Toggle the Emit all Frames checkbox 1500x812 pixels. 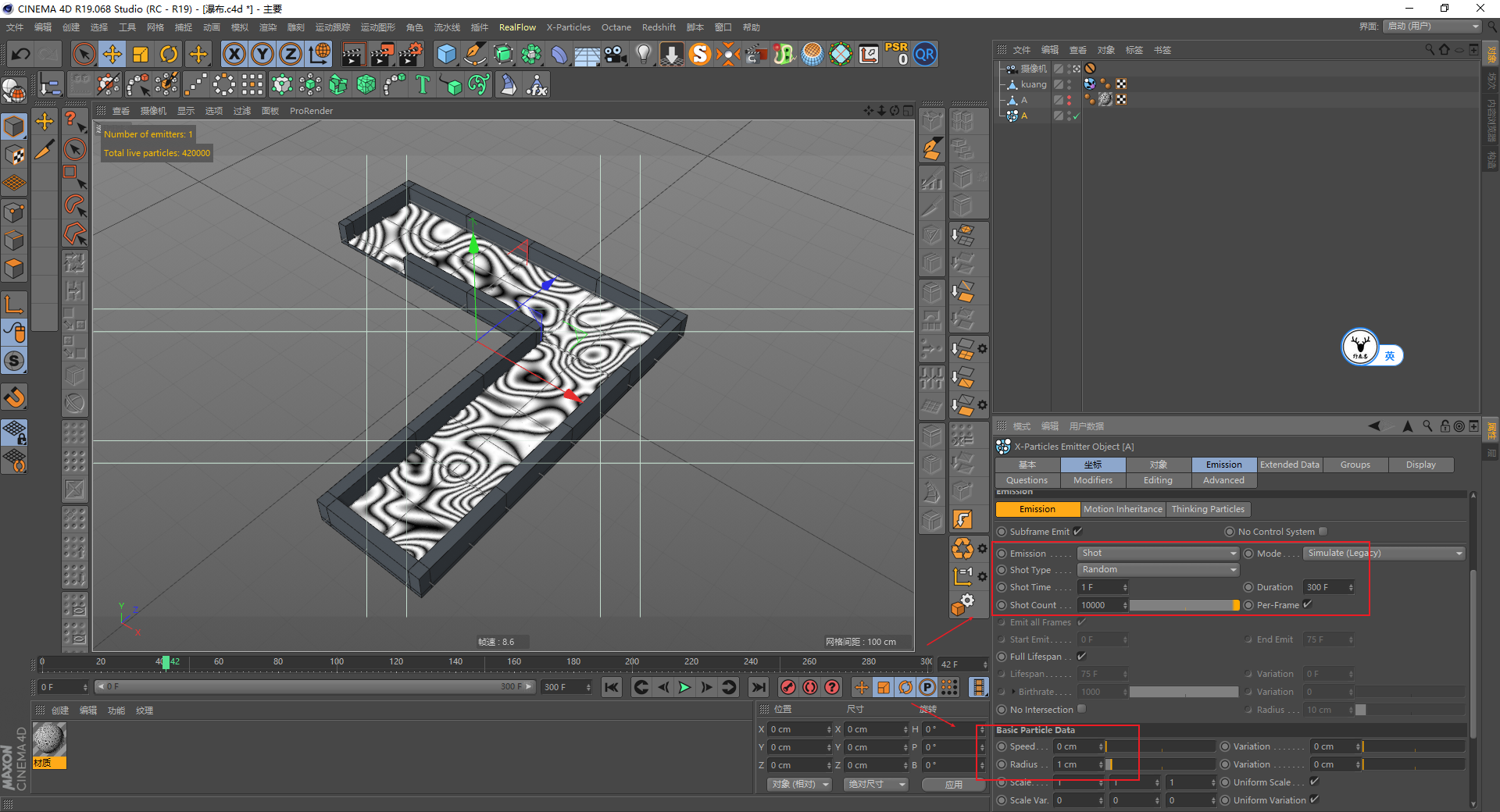[x=1082, y=621]
